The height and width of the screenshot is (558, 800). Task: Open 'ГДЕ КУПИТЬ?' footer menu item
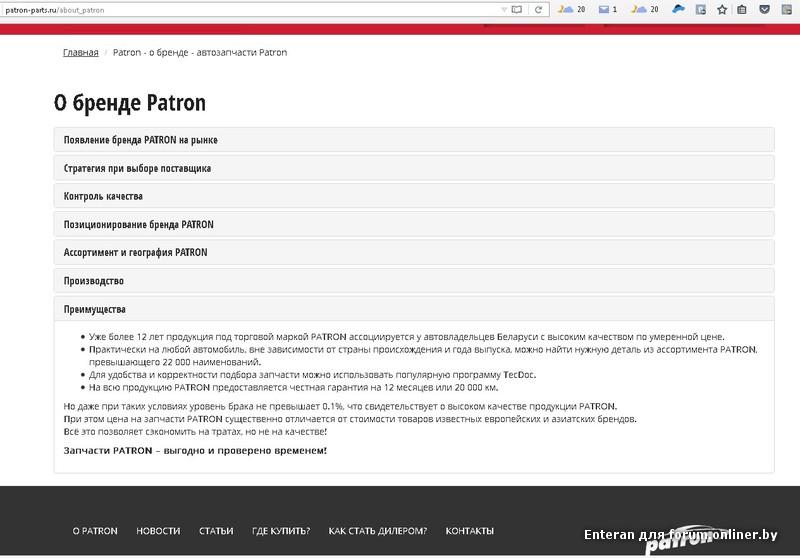click(x=281, y=531)
